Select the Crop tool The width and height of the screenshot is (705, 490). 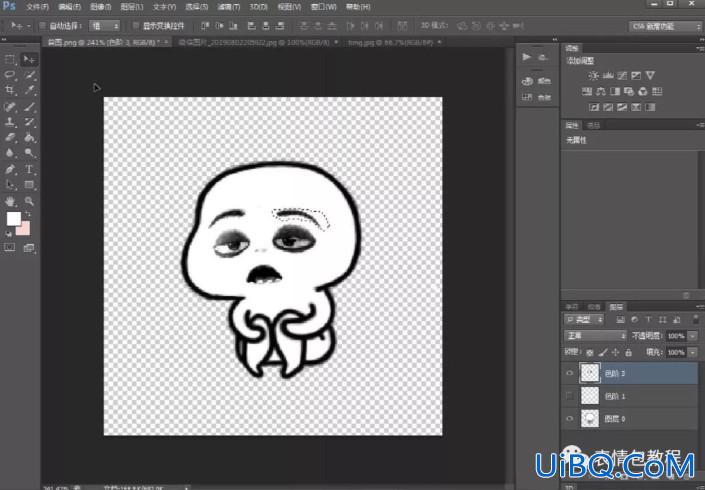[x=10, y=90]
